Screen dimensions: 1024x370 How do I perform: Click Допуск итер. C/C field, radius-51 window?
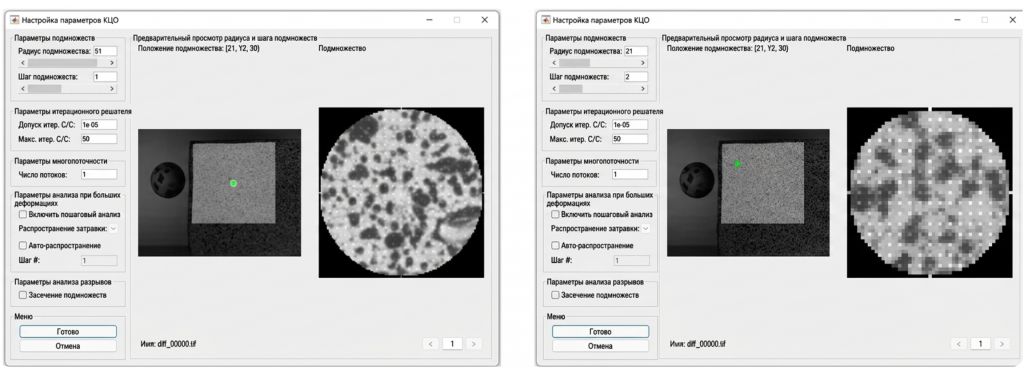point(99,125)
